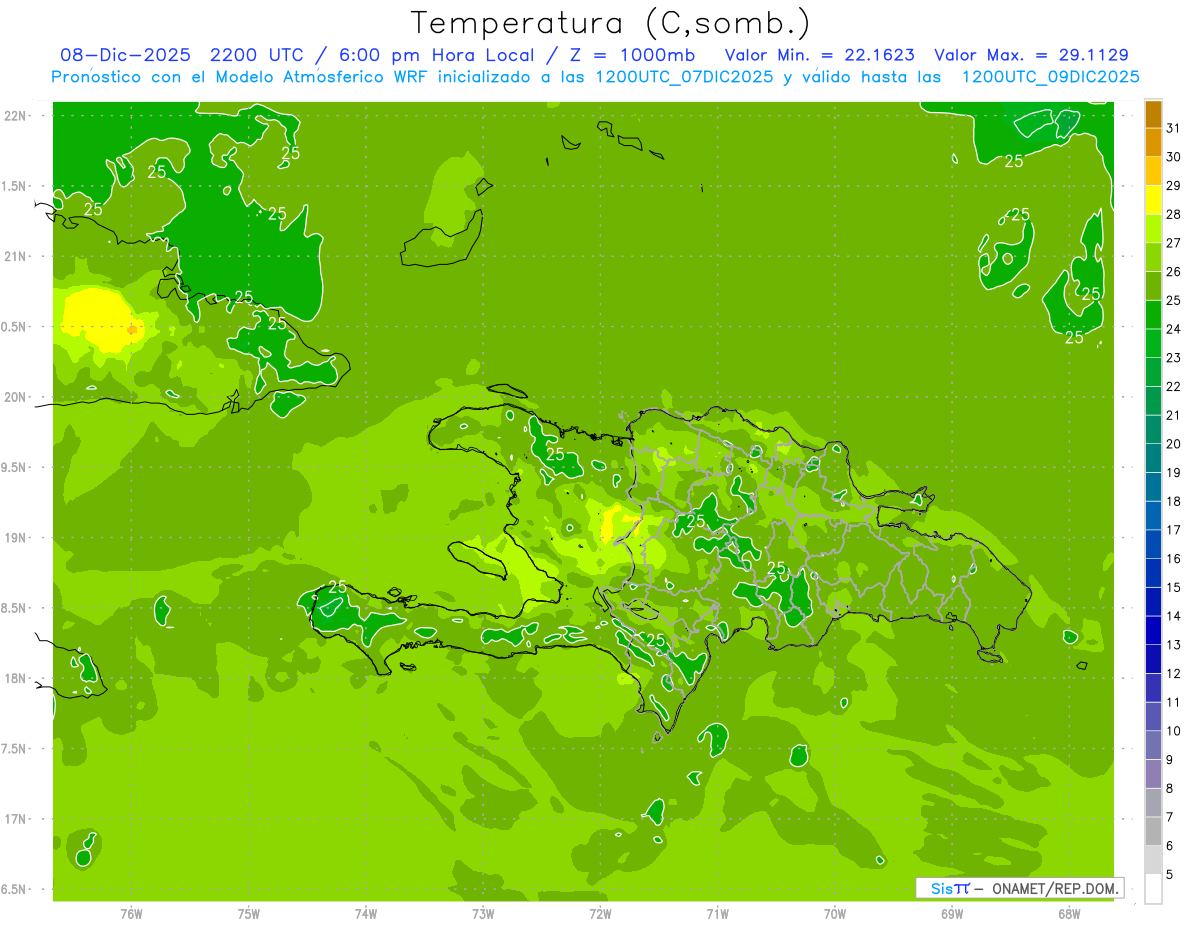Select the gray legend swatch between 6 and 7
1200x927 pixels.
click(1153, 831)
